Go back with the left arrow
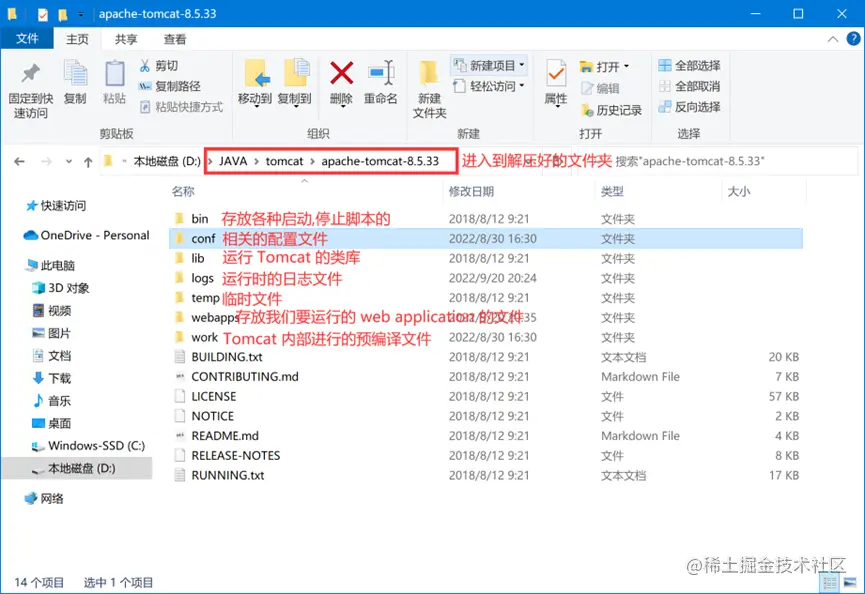The height and width of the screenshot is (594, 865). click(19, 161)
